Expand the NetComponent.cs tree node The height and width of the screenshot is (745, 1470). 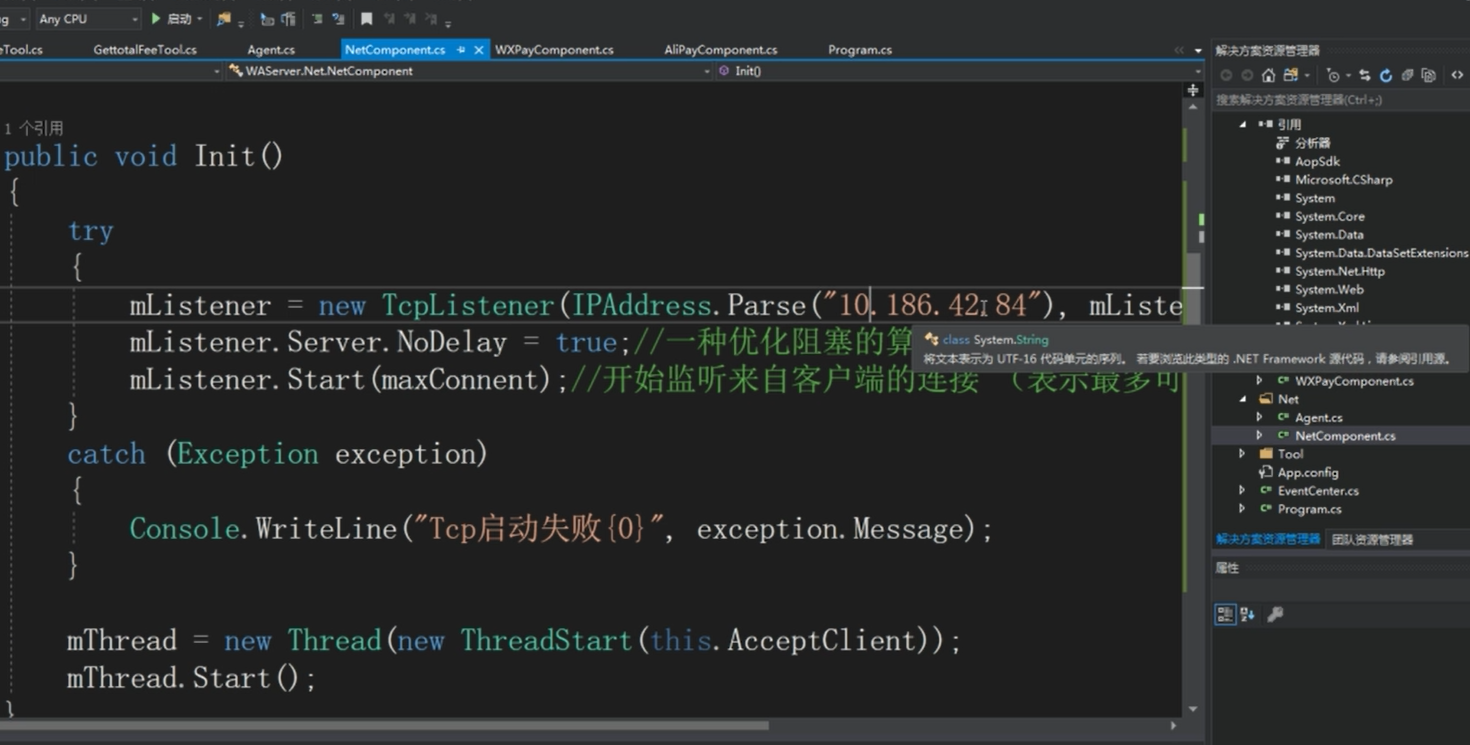[1260, 436]
